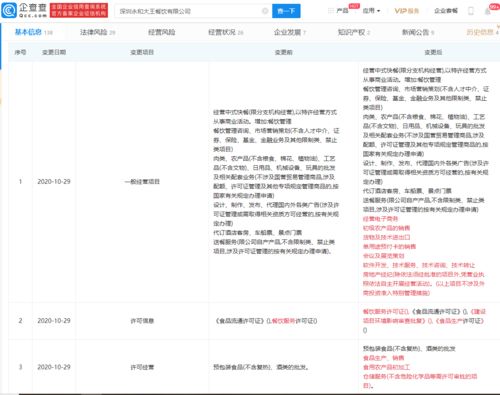Viewport: 500px width, 395px height.
Task: Open the 产品 menu in the header
Action: [x=342, y=11]
